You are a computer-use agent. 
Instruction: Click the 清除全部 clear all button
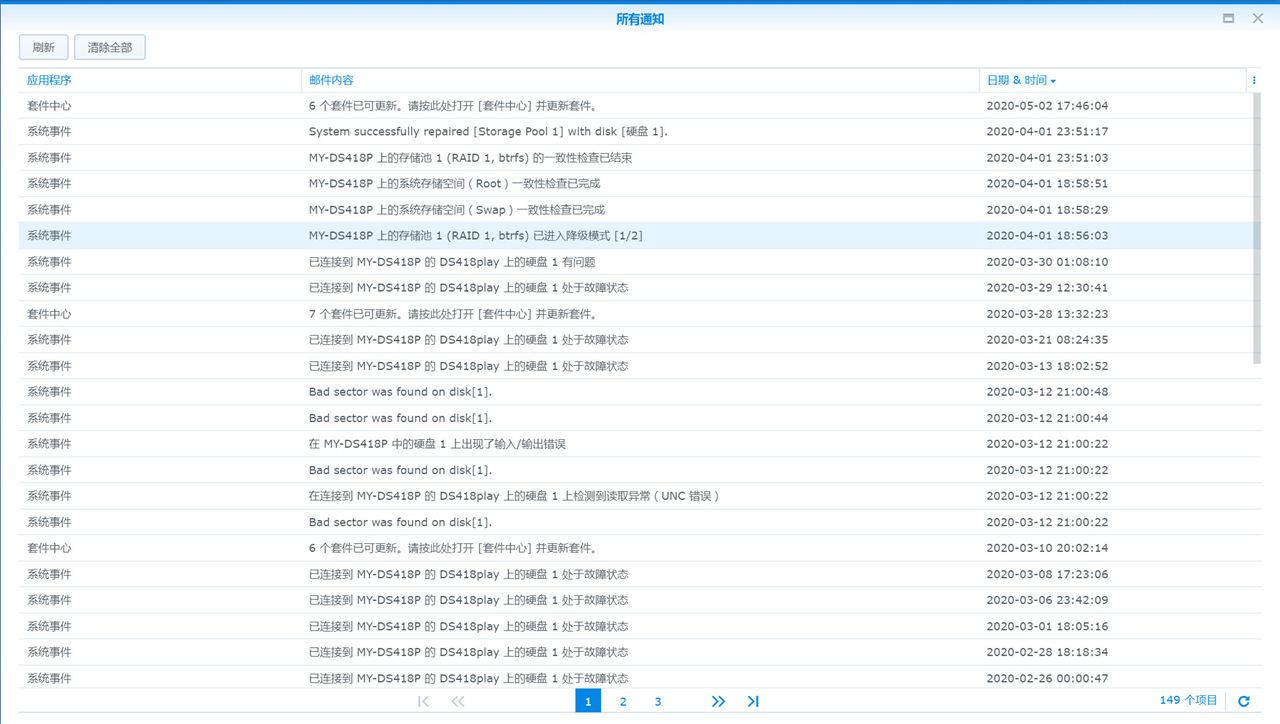[110, 47]
